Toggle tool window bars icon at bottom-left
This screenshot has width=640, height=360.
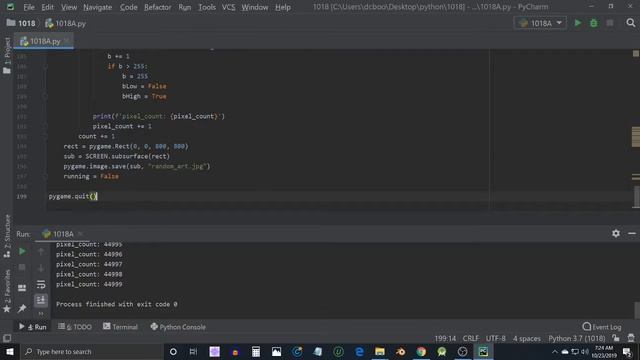[x=7, y=338]
